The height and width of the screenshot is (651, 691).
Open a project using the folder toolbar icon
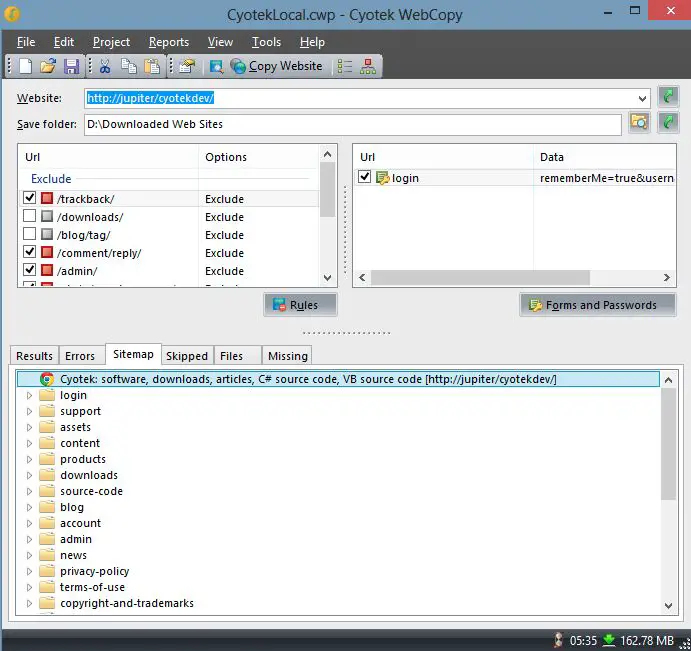pyautogui.click(x=48, y=66)
